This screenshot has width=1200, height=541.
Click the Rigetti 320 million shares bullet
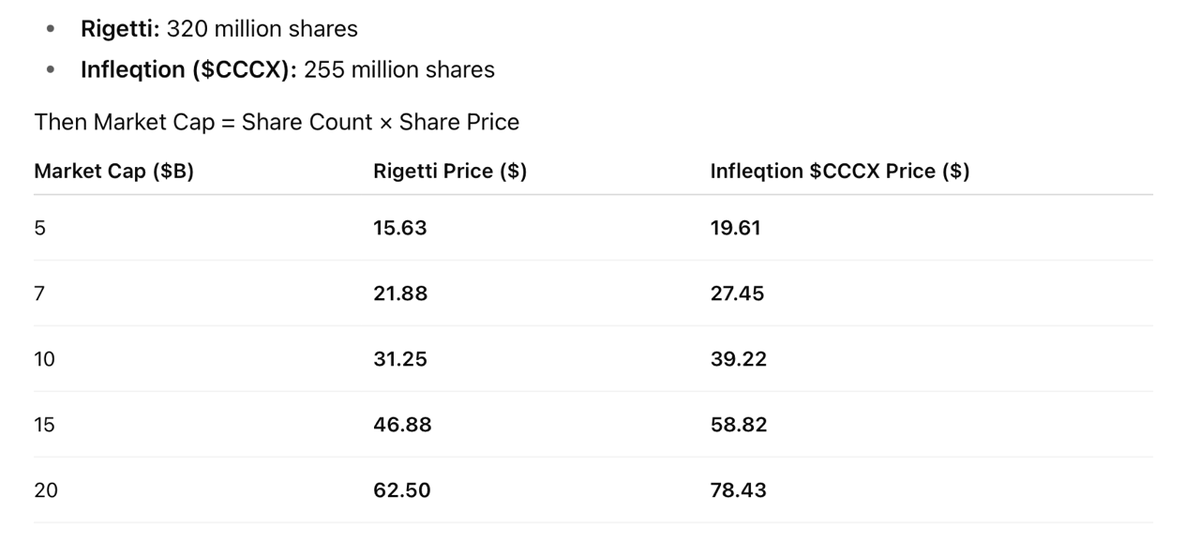click(x=219, y=29)
